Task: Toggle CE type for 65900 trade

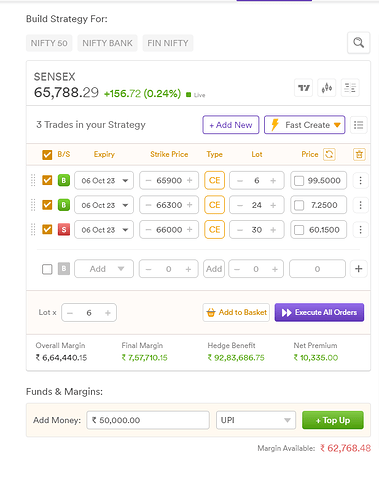Action: coord(214,180)
